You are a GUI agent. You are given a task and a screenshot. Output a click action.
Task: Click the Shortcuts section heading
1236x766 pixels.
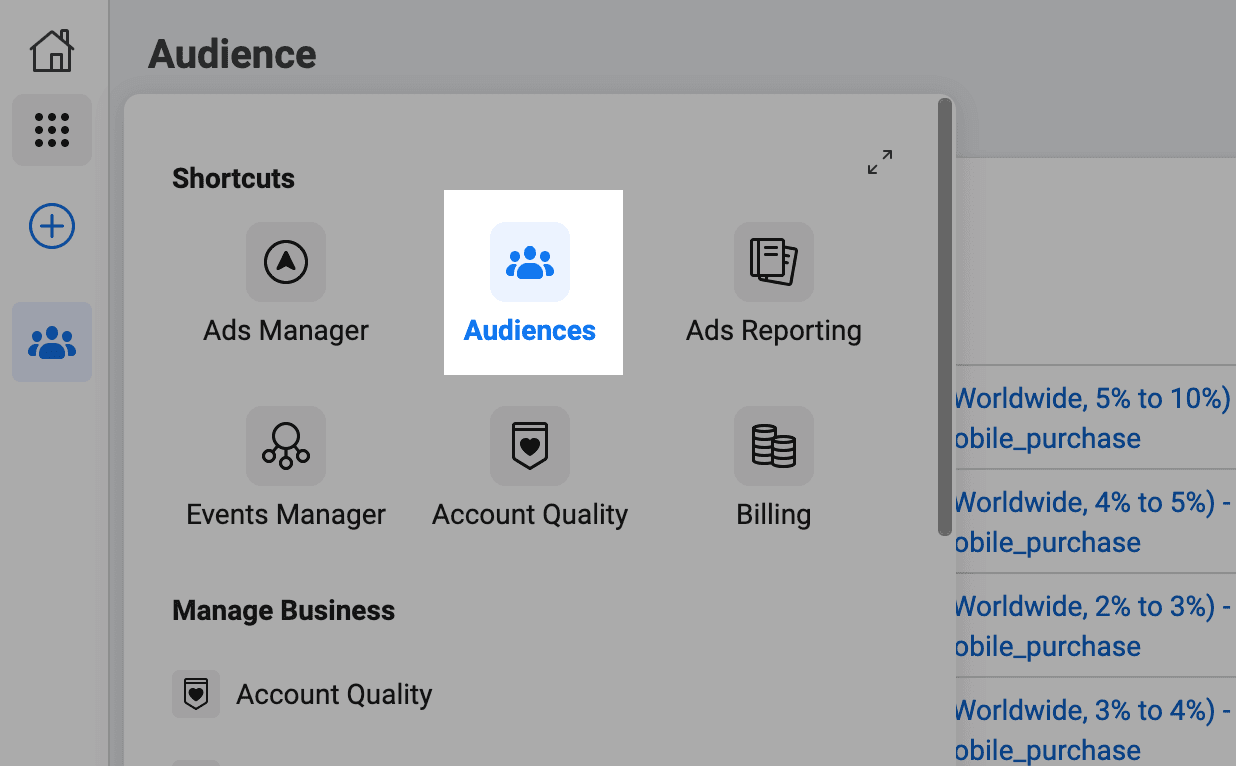point(233,178)
